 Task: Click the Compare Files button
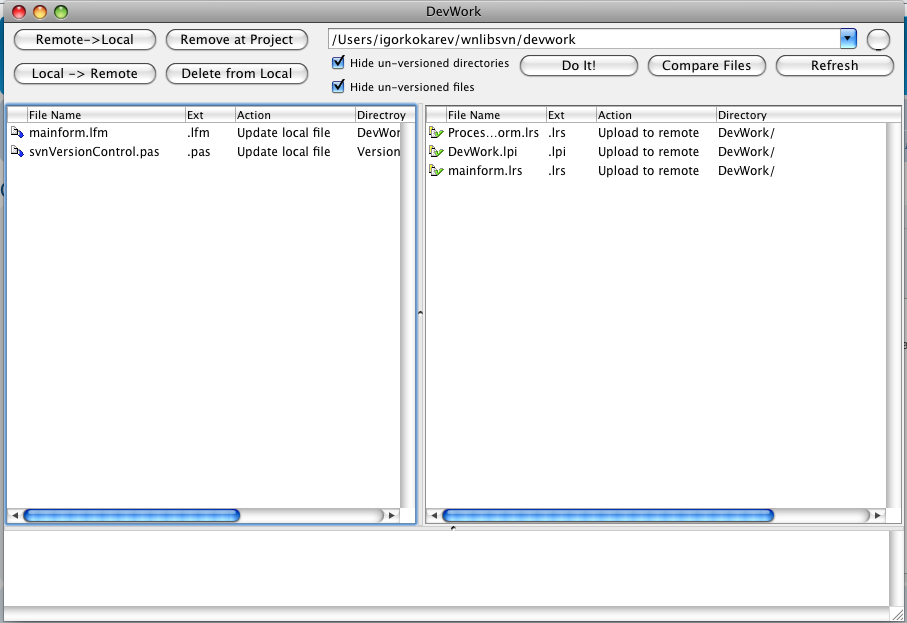coord(707,66)
